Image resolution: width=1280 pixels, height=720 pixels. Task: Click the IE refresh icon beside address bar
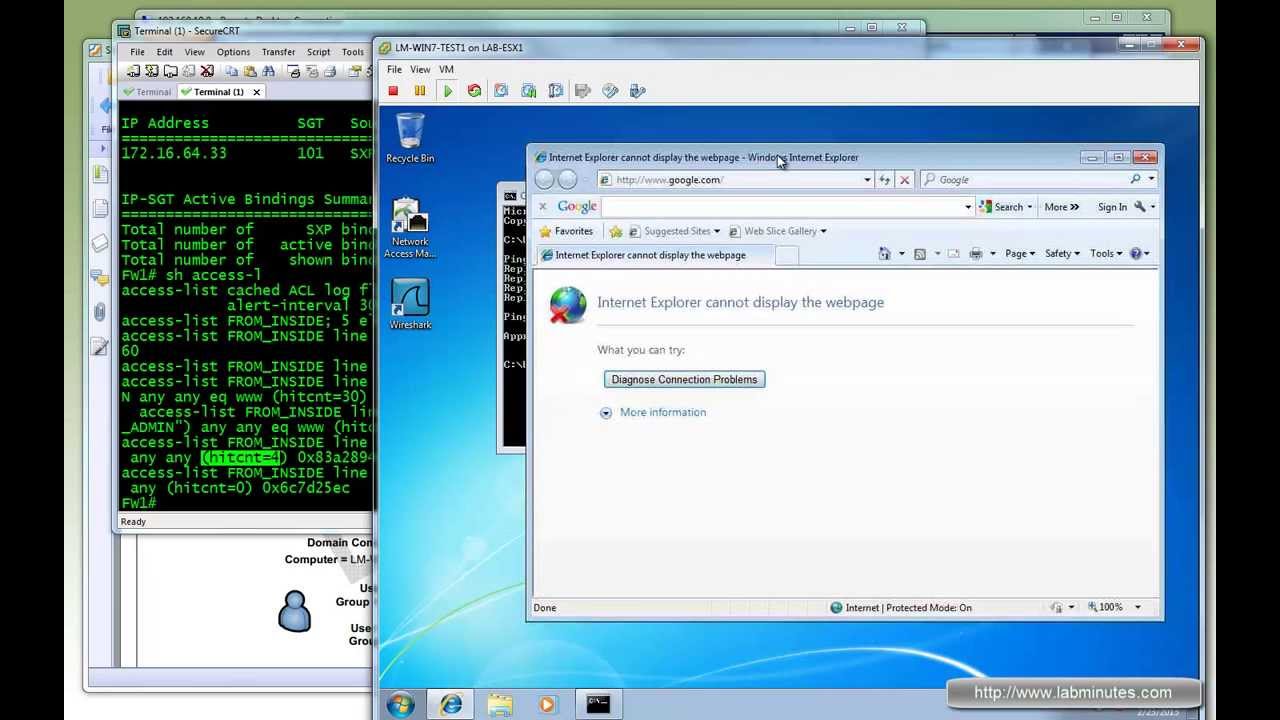[x=884, y=180]
